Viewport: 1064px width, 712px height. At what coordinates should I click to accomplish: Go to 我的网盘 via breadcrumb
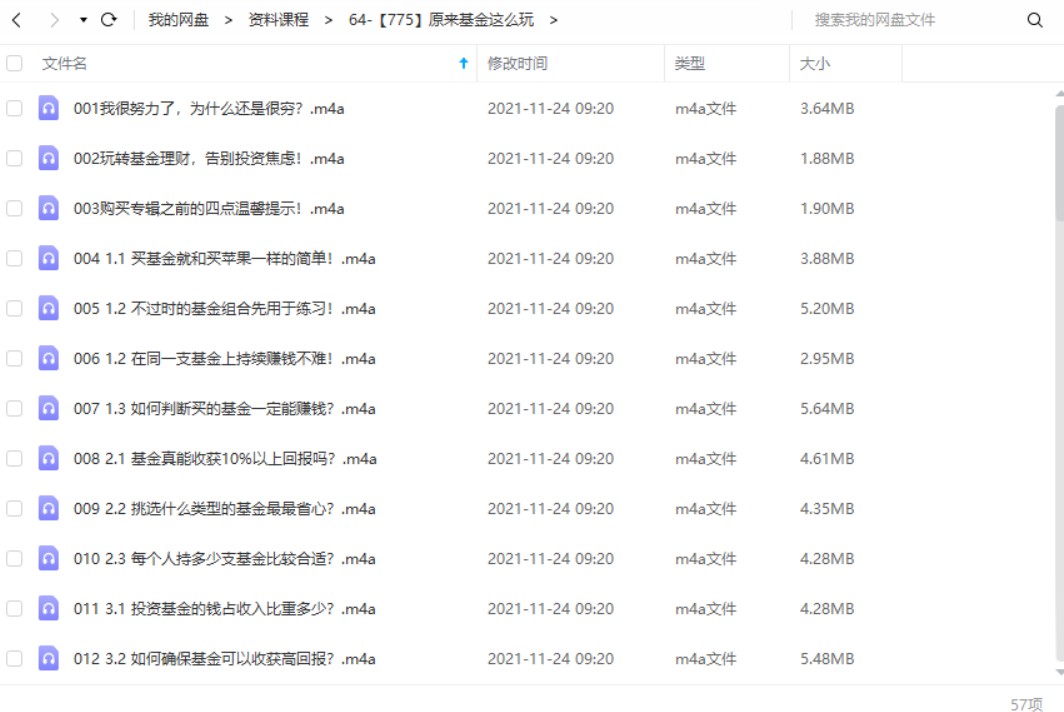[x=177, y=18]
